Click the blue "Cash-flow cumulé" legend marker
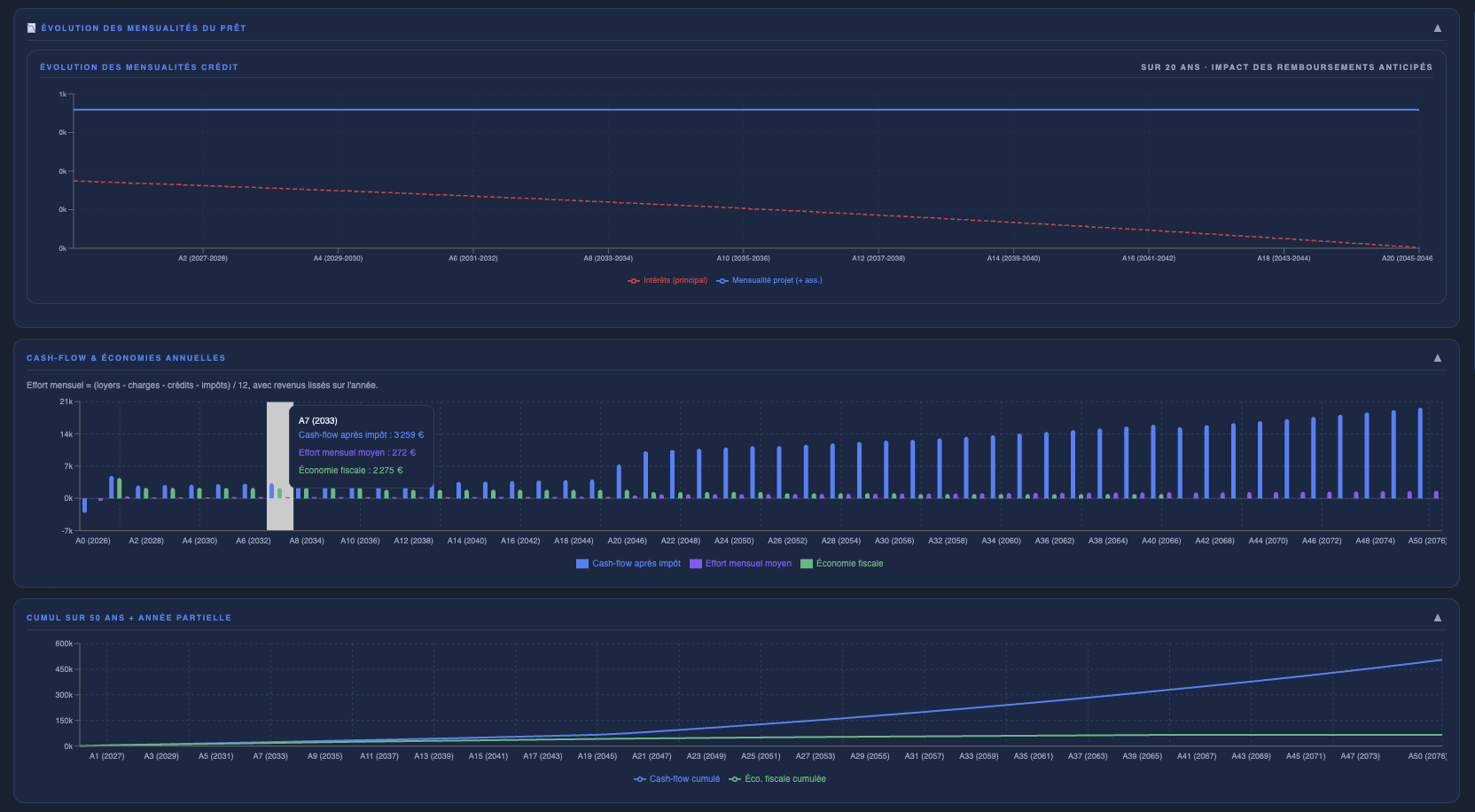 [x=638, y=778]
